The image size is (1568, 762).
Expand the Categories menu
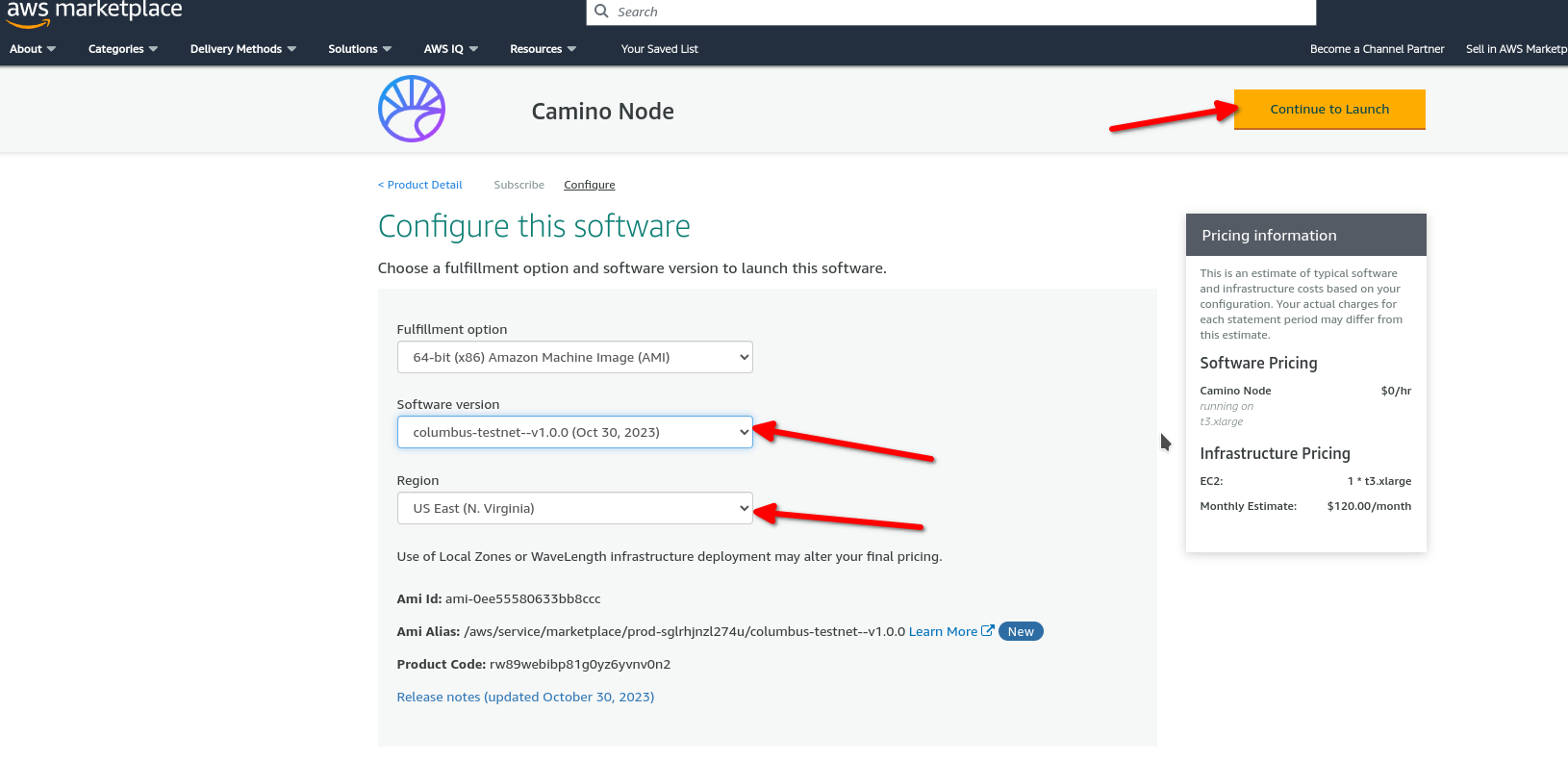[x=122, y=49]
